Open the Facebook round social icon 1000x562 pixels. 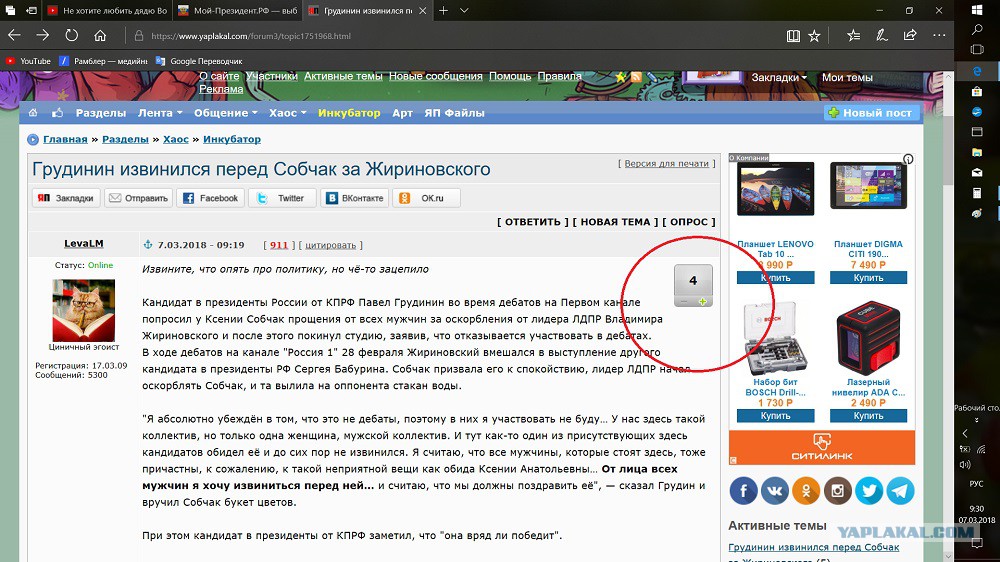click(744, 491)
